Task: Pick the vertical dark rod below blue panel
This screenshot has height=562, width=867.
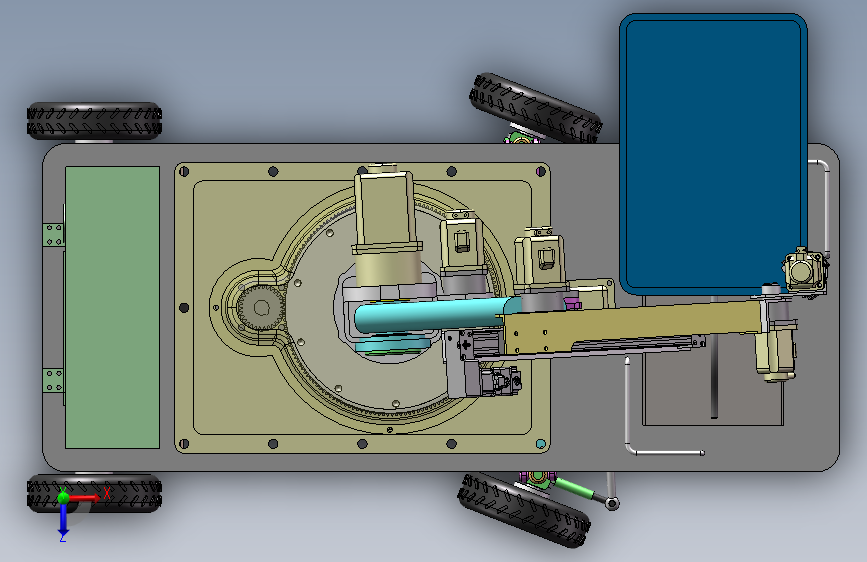Action: pos(714,357)
